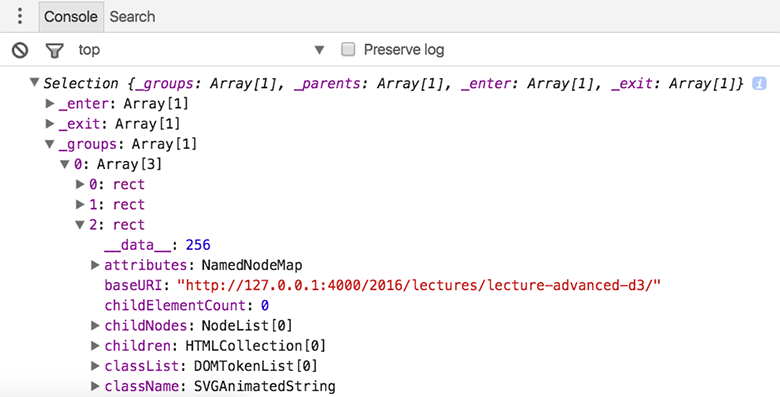Collapse the _groups Array[1] entry
The image size is (780, 397).
pyautogui.click(x=49, y=144)
